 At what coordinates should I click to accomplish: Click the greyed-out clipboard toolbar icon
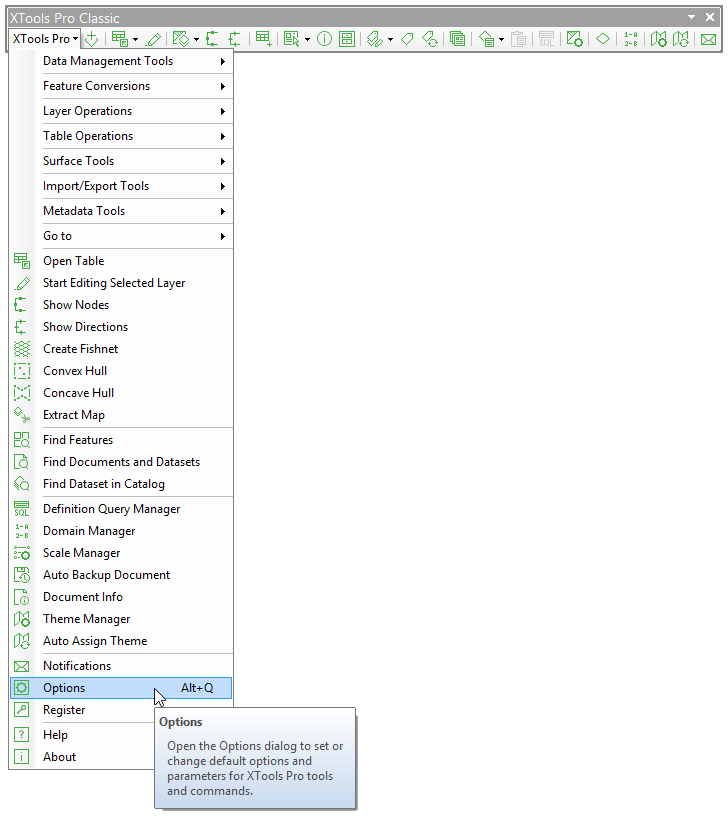518,39
